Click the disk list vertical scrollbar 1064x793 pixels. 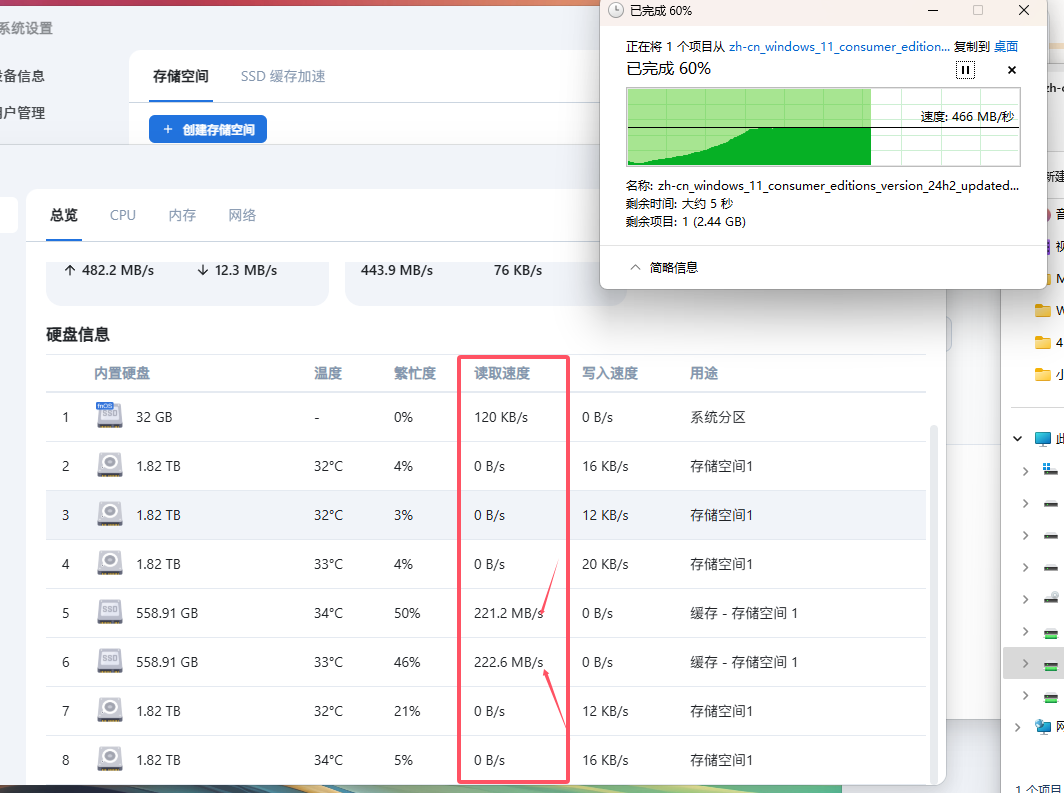point(935,600)
